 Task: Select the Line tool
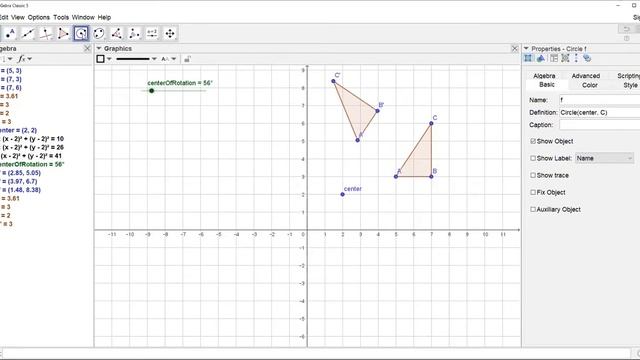click(x=28, y=33)
